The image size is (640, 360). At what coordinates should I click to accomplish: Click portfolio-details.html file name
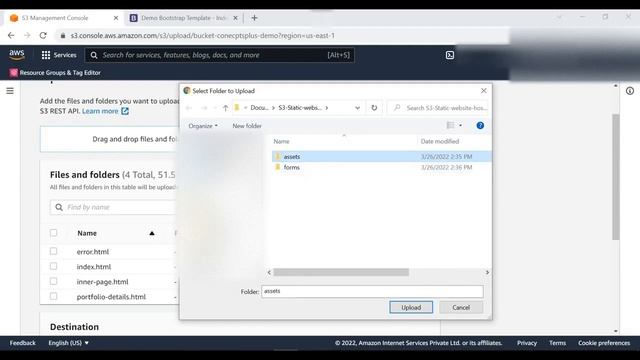[x=111, y=297]
